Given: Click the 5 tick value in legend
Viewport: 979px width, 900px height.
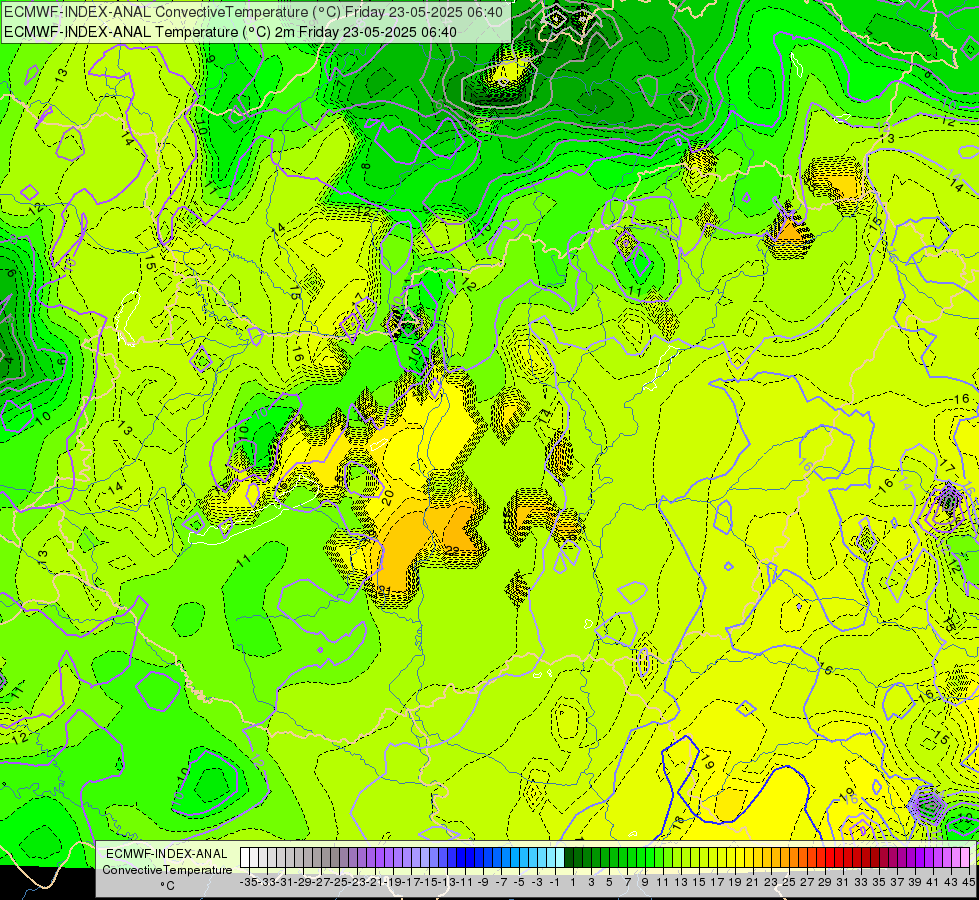Looking at the screenshot, I should [x=609, y=882].
